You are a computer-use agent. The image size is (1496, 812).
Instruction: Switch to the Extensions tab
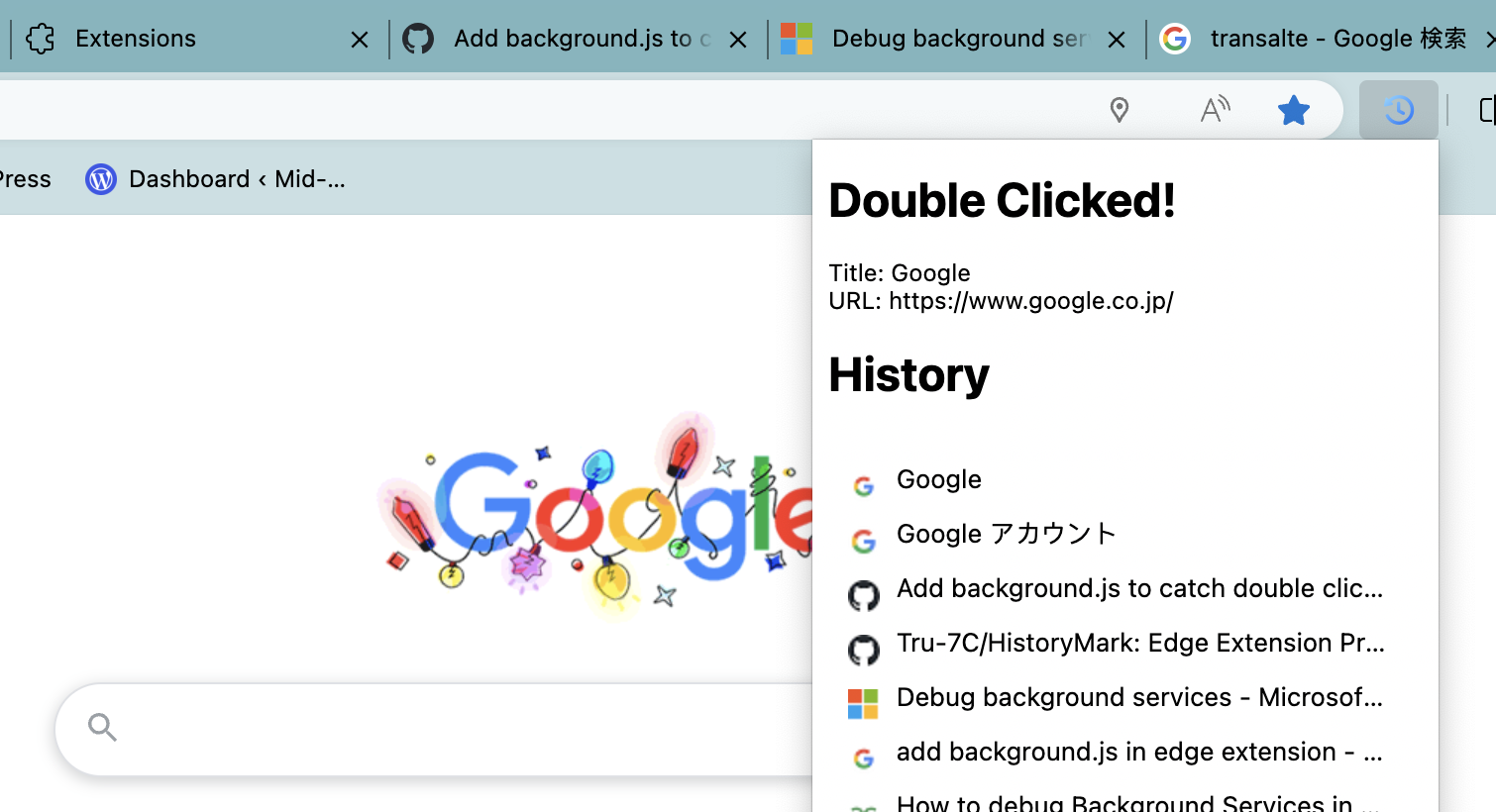pyautogui.click(x=135, y=39)
